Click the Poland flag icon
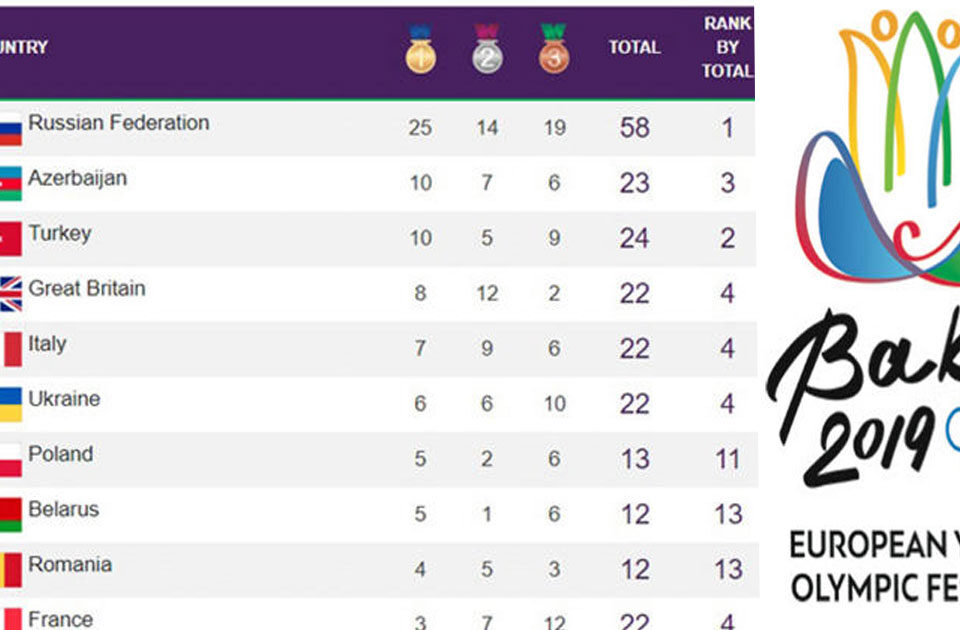 (x=10, y=460)
